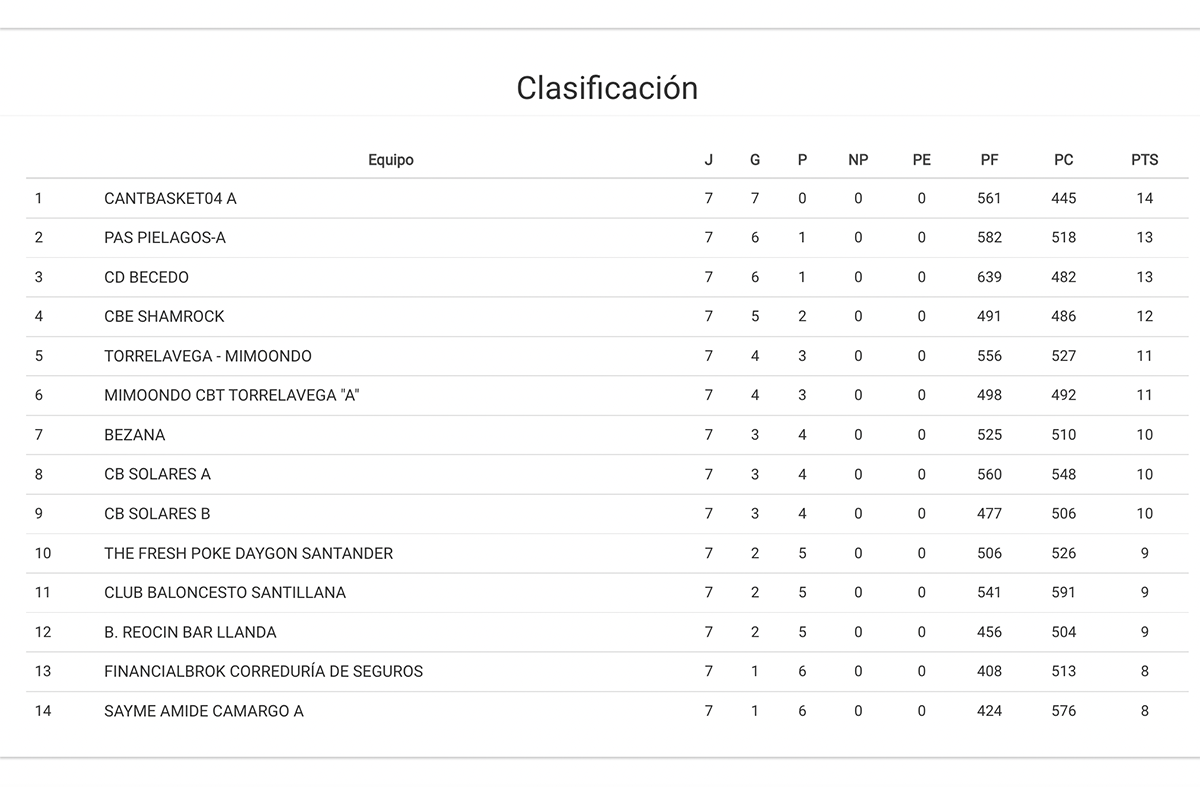Click the Clasificación heading
Image resolution: width=1200 pixels, height=787 pixels.
(x=607, y=88)
